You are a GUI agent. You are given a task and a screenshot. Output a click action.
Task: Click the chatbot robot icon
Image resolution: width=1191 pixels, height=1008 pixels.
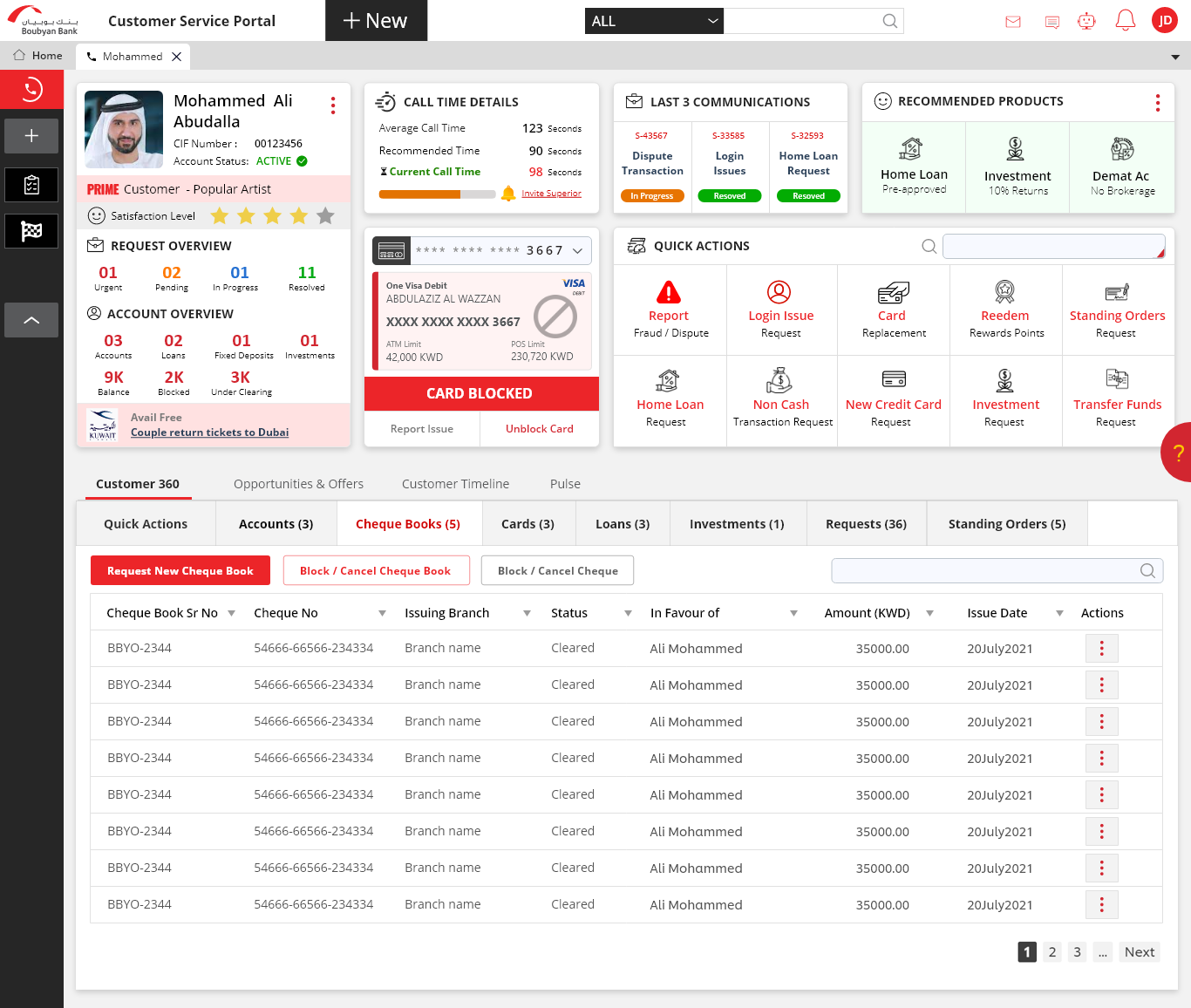1086,21
